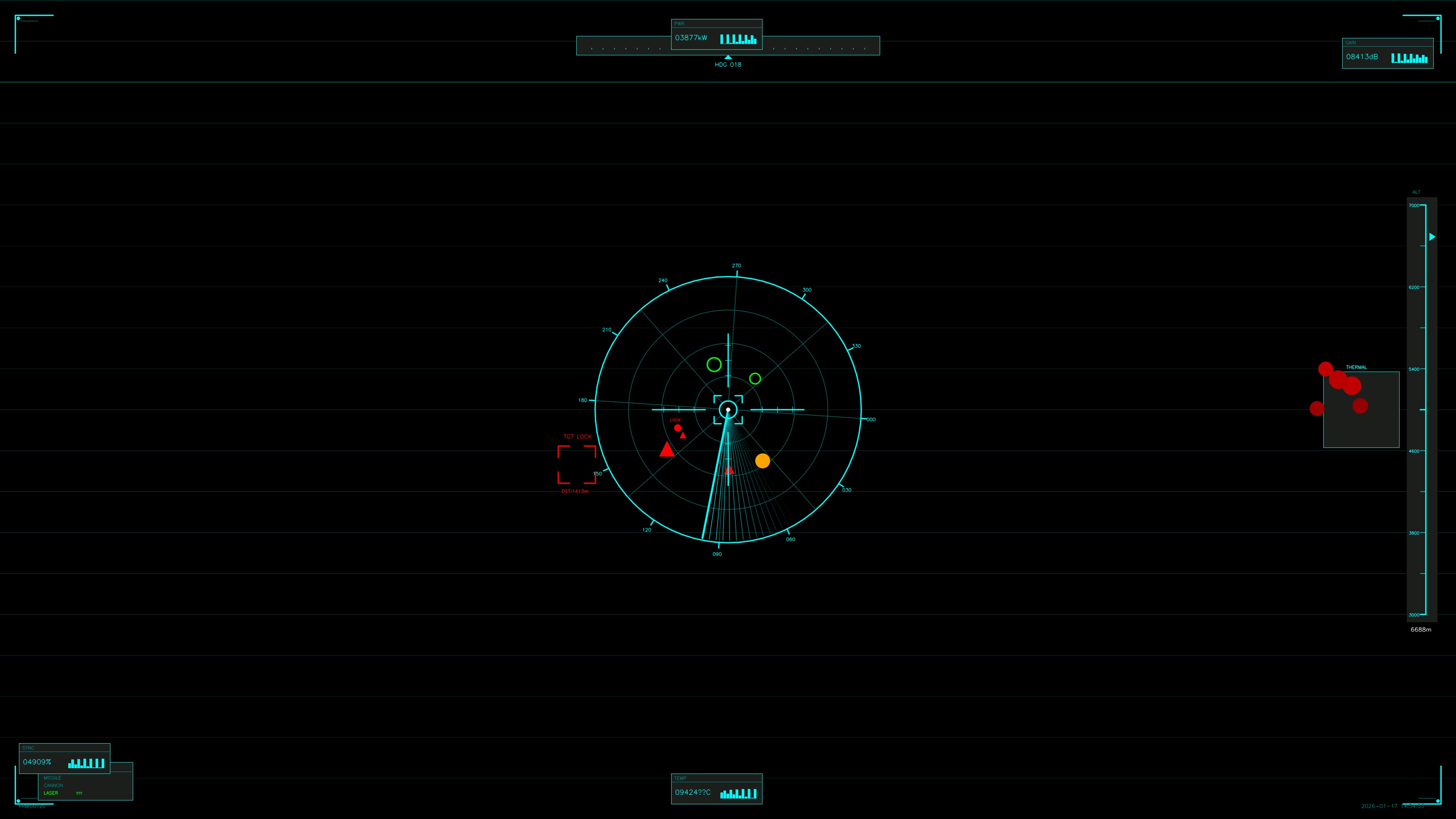Click the orange contact blip on the radar
Screen dimensions: 1456x819
coord(763,461)
